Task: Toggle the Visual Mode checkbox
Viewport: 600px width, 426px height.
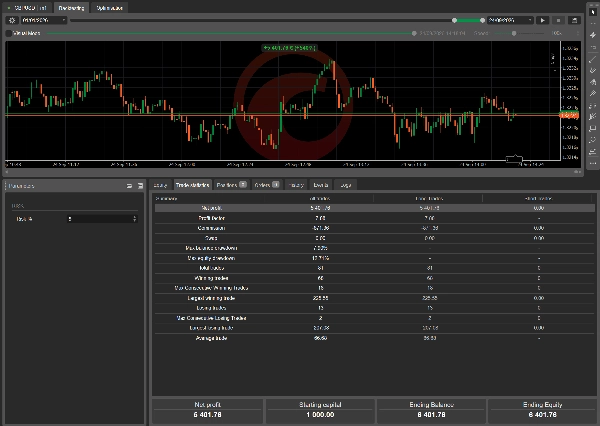Action: pos(8,33)
